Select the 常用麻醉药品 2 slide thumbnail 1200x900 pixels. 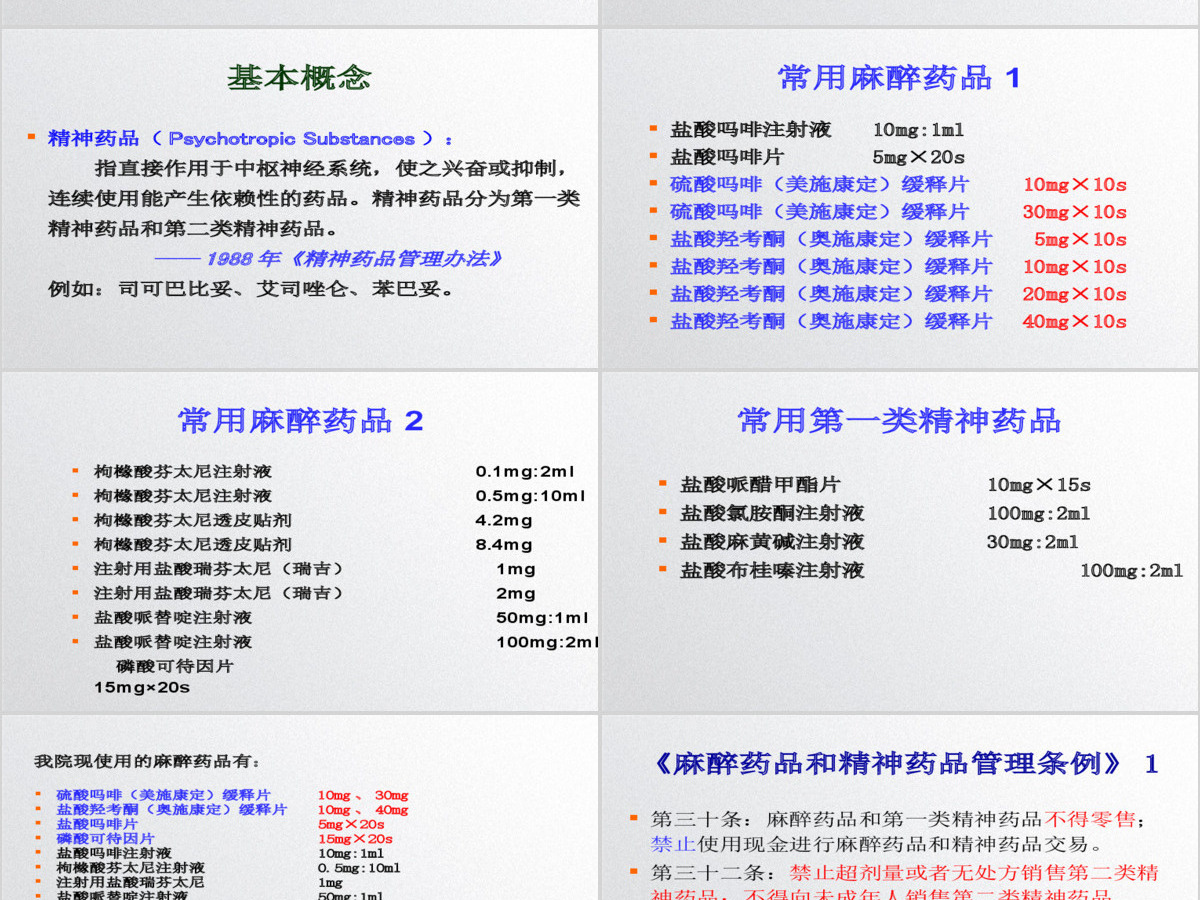tap(299, 541)
